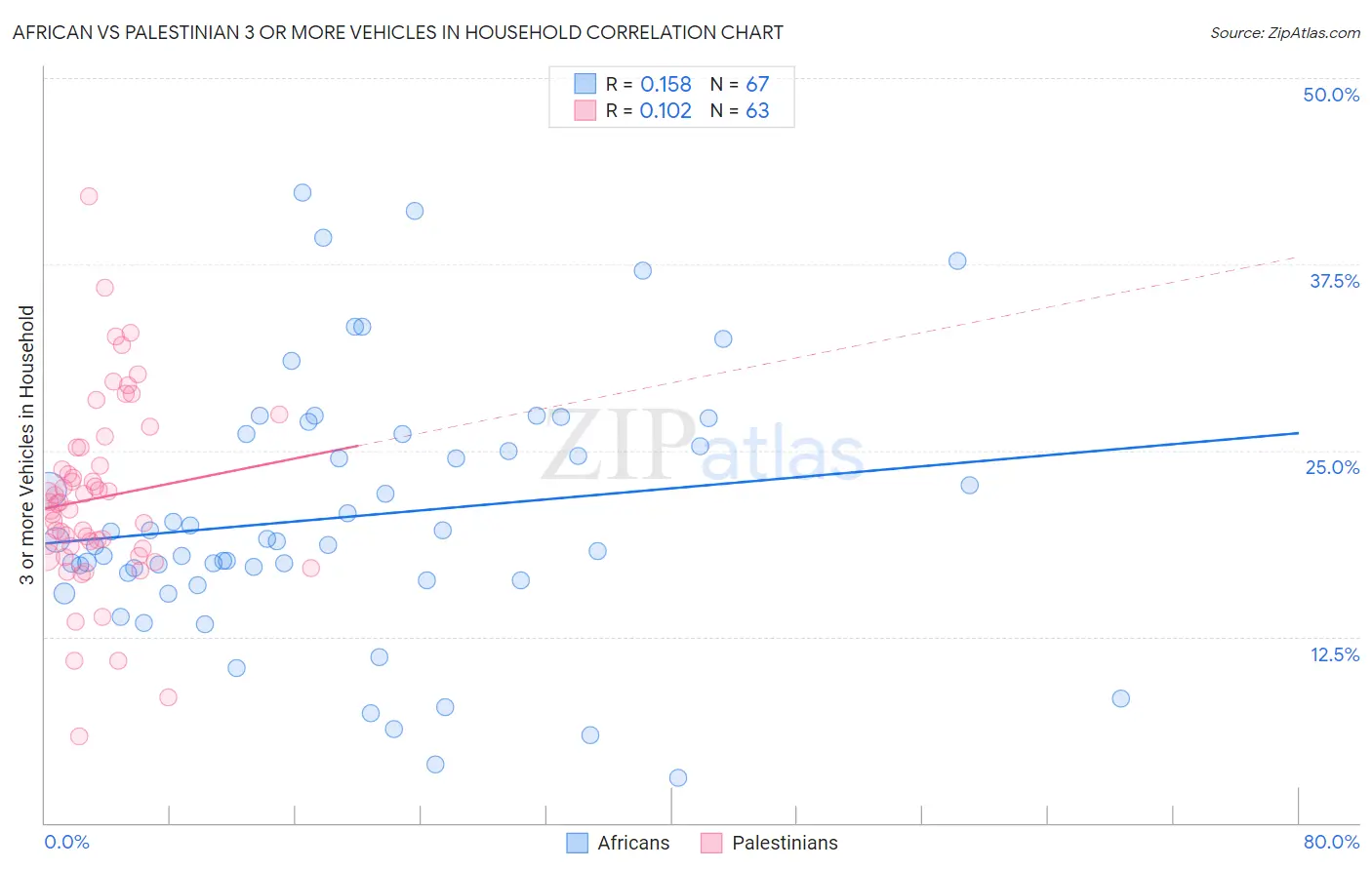This screenshot has height=870, width=1372.
Task: Click the pink Palestinians legend swatch at bottom
Action: 711,843
